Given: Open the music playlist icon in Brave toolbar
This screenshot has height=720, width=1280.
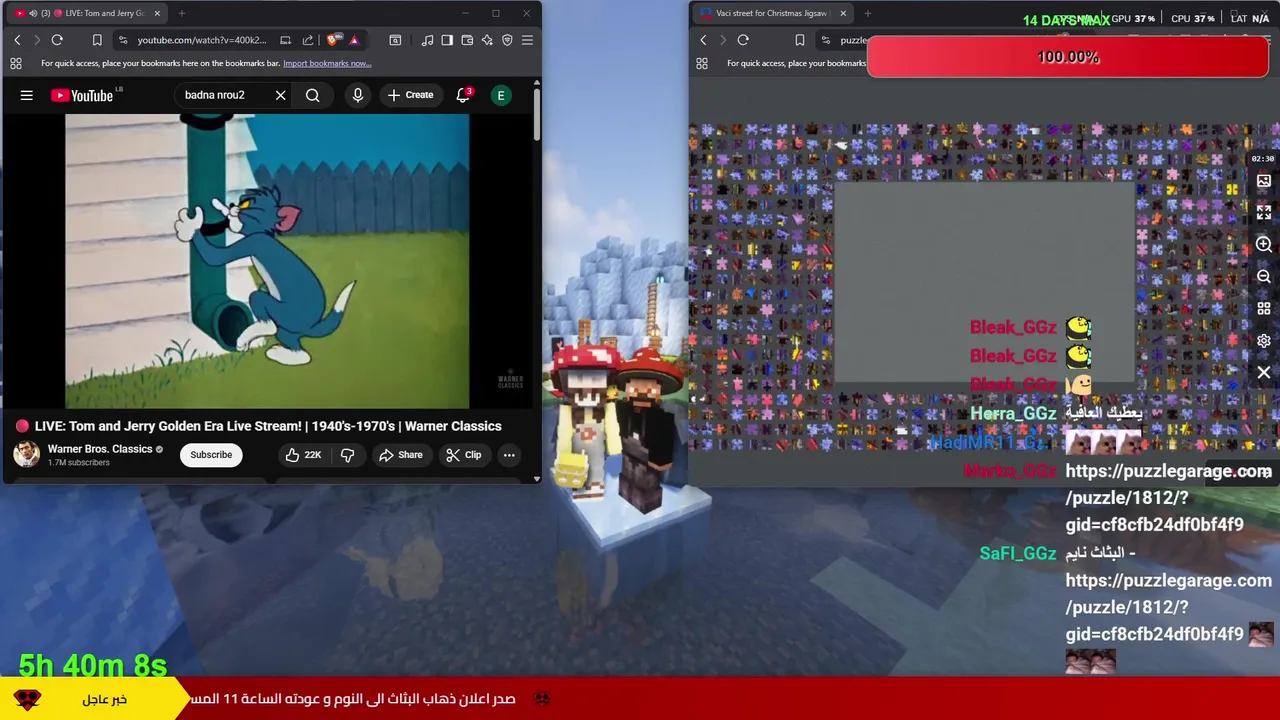Looking at the screenshot, I should click(427, 40).
